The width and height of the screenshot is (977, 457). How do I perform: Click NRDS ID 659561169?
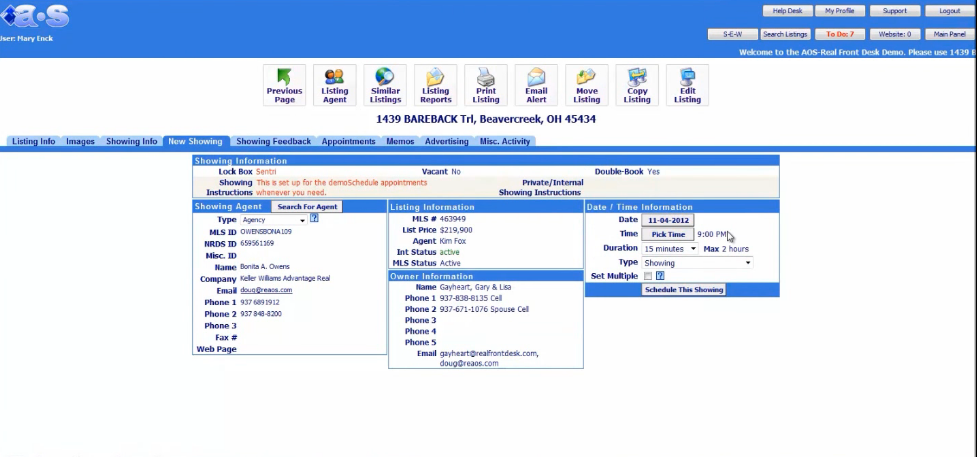[x=257, y=244]
